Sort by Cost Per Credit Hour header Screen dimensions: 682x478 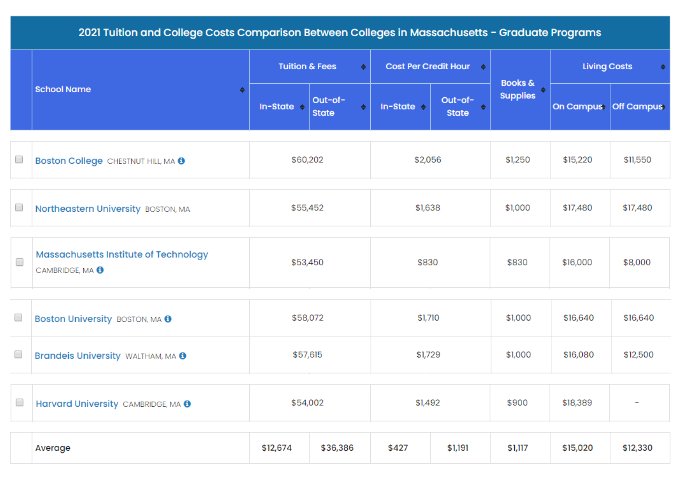point(483,67)
